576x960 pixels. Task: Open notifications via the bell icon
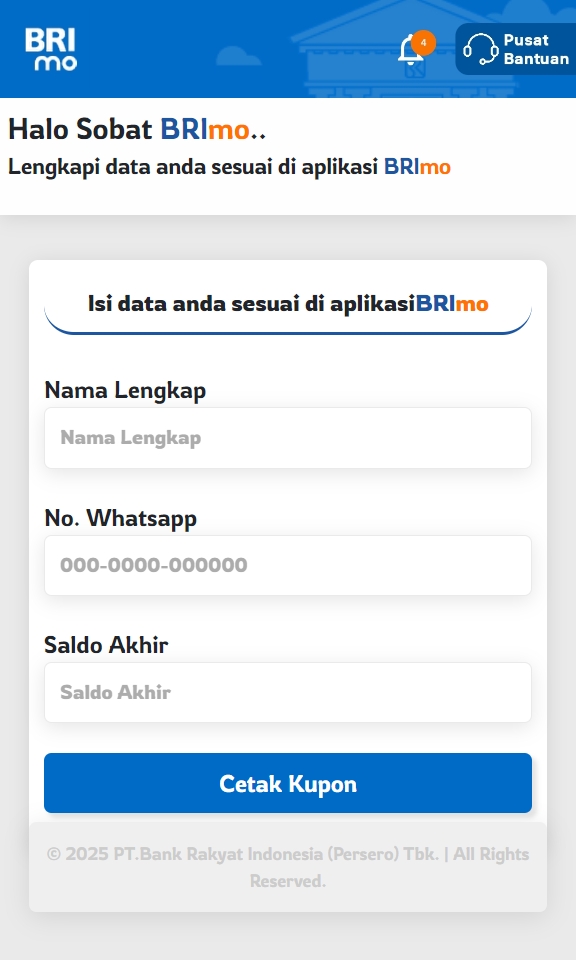tap(410, 50)
